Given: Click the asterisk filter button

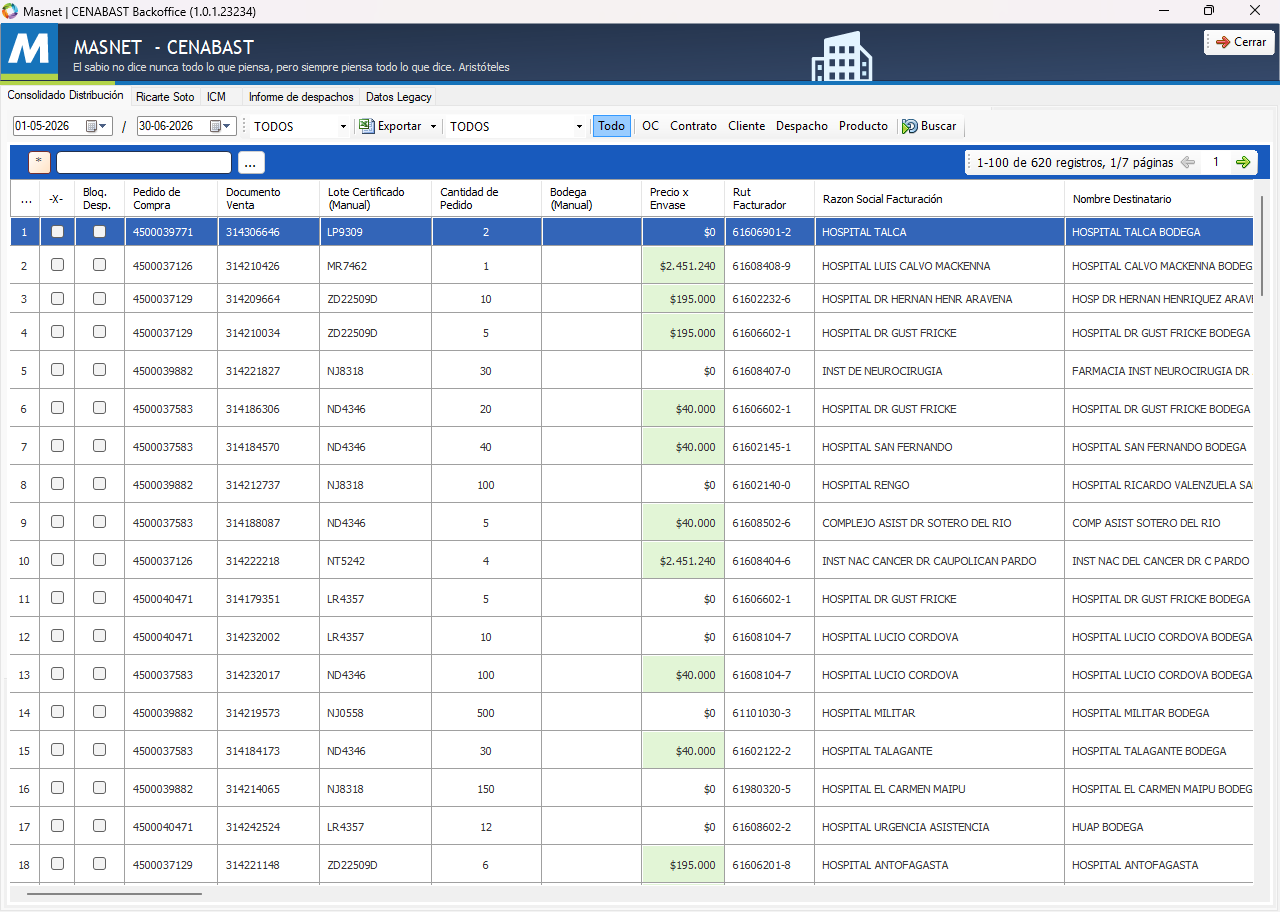Looking at the screenshot, I should (x=40, y=162).
